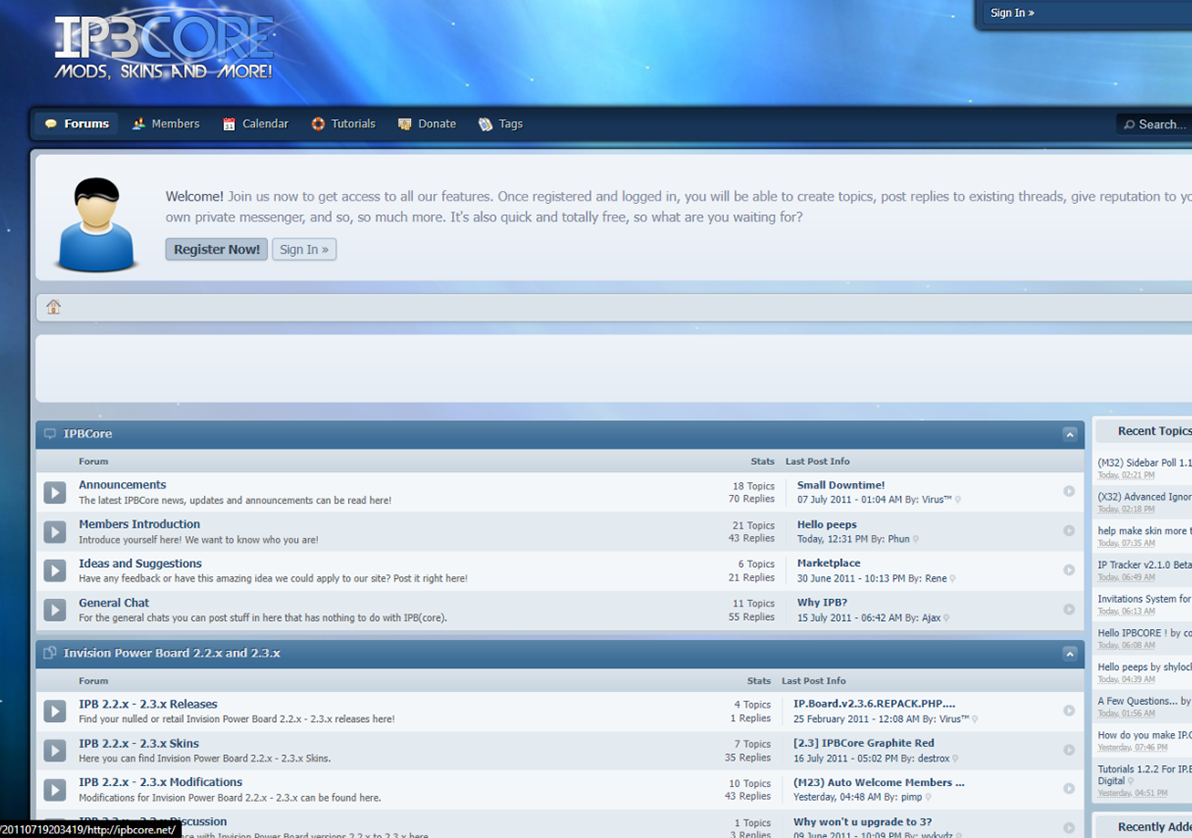Image resolution: width=1192 pixels, height=838 pixels.
Task: Click the guest user avatar image
Action: [x=96, y=225]
